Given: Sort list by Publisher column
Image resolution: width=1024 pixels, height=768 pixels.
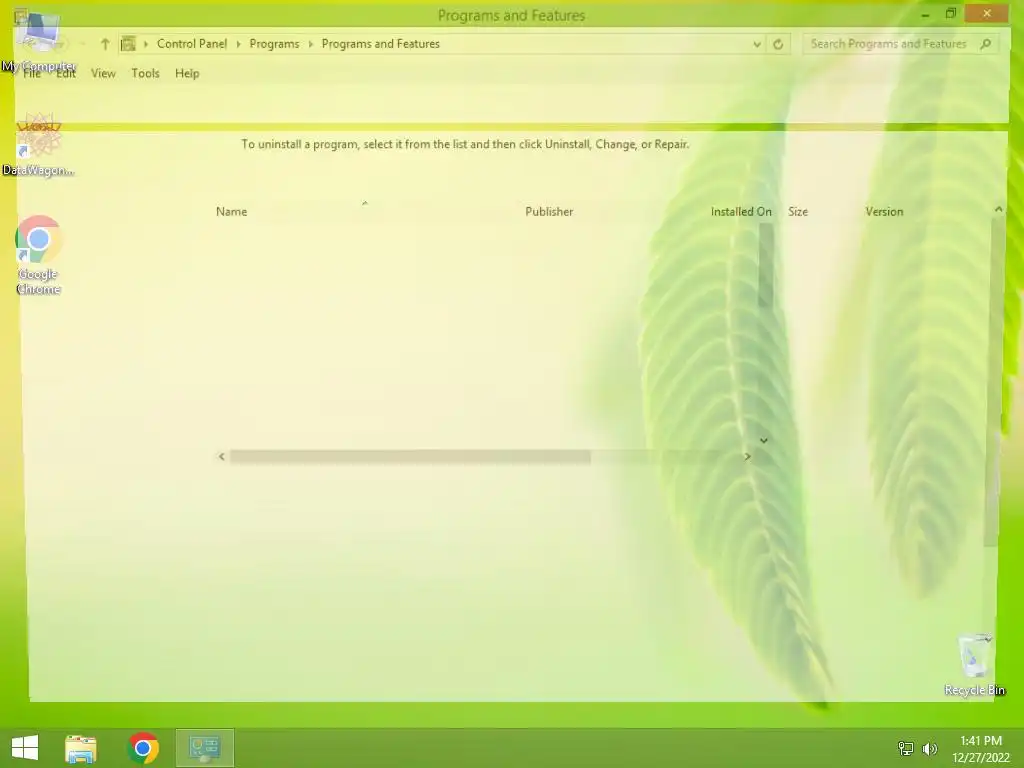Looking at the screenshot, I should [x=549, y=212].
